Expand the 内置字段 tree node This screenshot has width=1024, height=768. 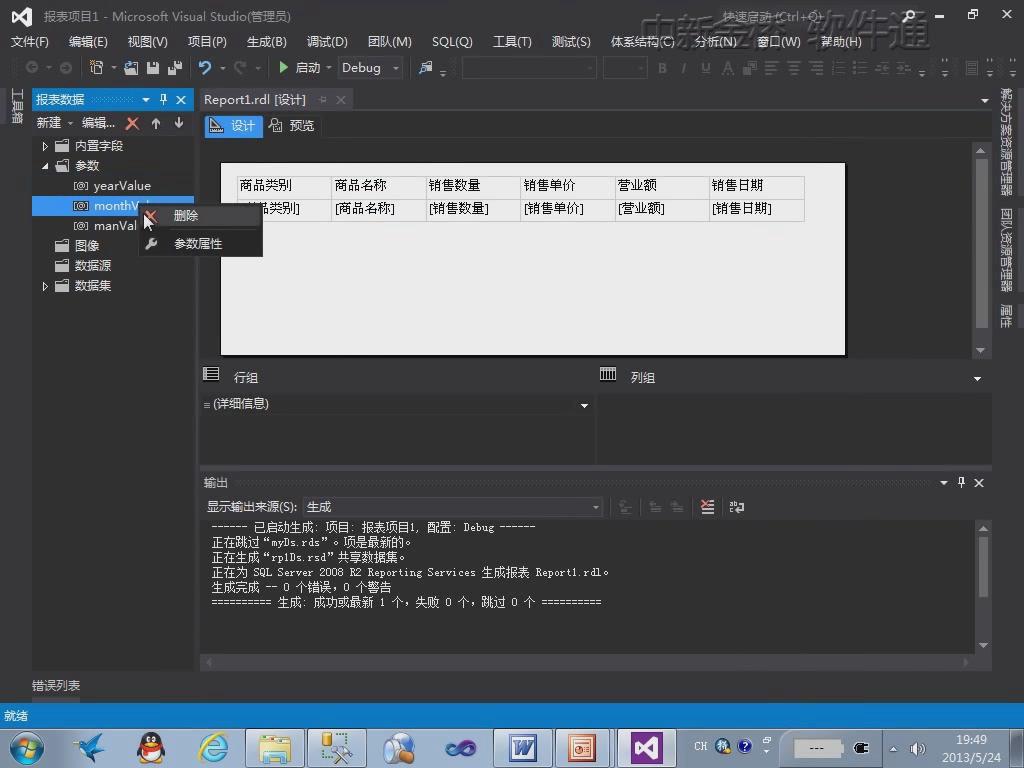click(45, 146)
